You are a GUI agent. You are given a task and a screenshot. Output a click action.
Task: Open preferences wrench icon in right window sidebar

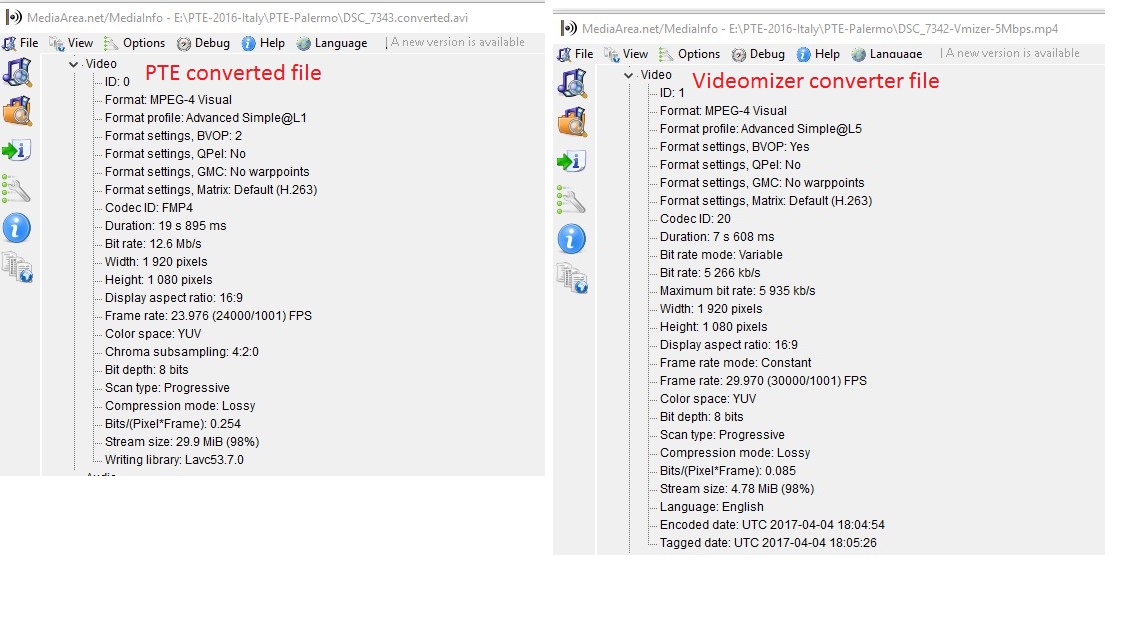pyautogui.click(x=571, y=200)
